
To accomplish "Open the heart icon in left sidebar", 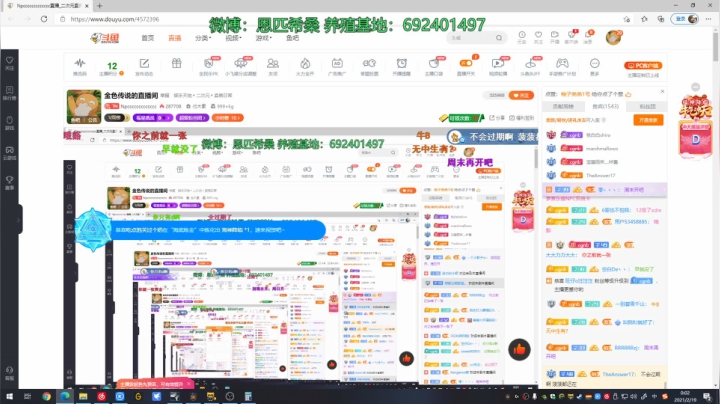I will pos(10,63).
